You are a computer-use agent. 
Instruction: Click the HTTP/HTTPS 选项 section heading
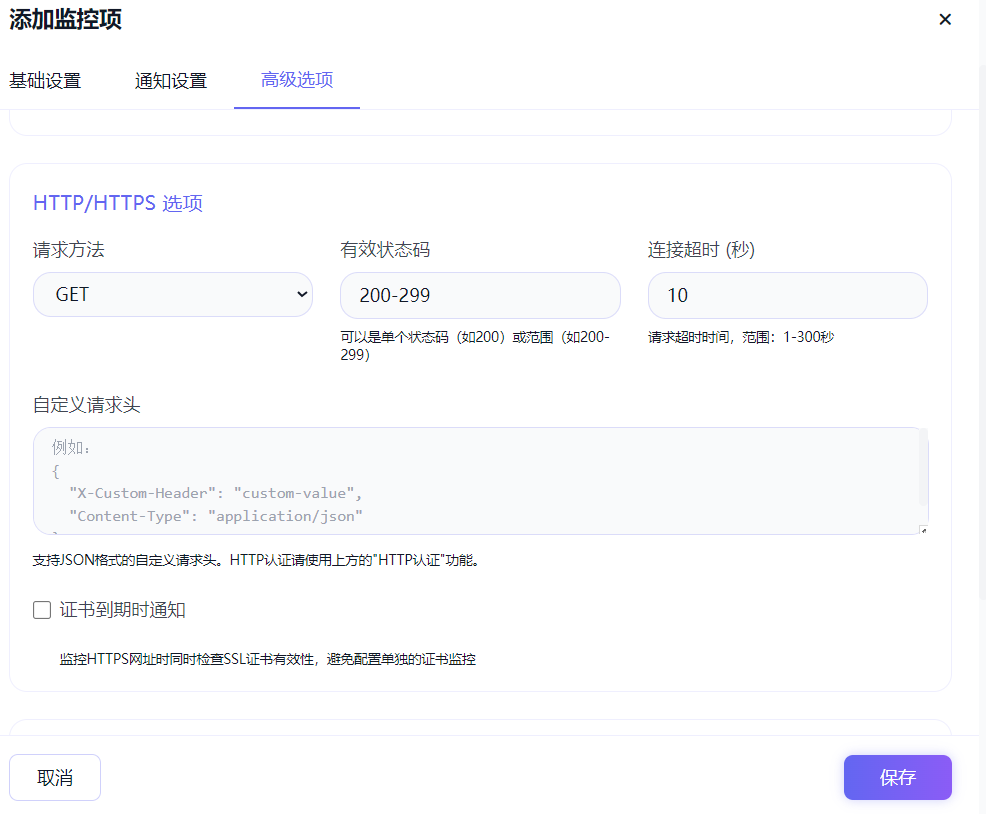coord(118,203)
